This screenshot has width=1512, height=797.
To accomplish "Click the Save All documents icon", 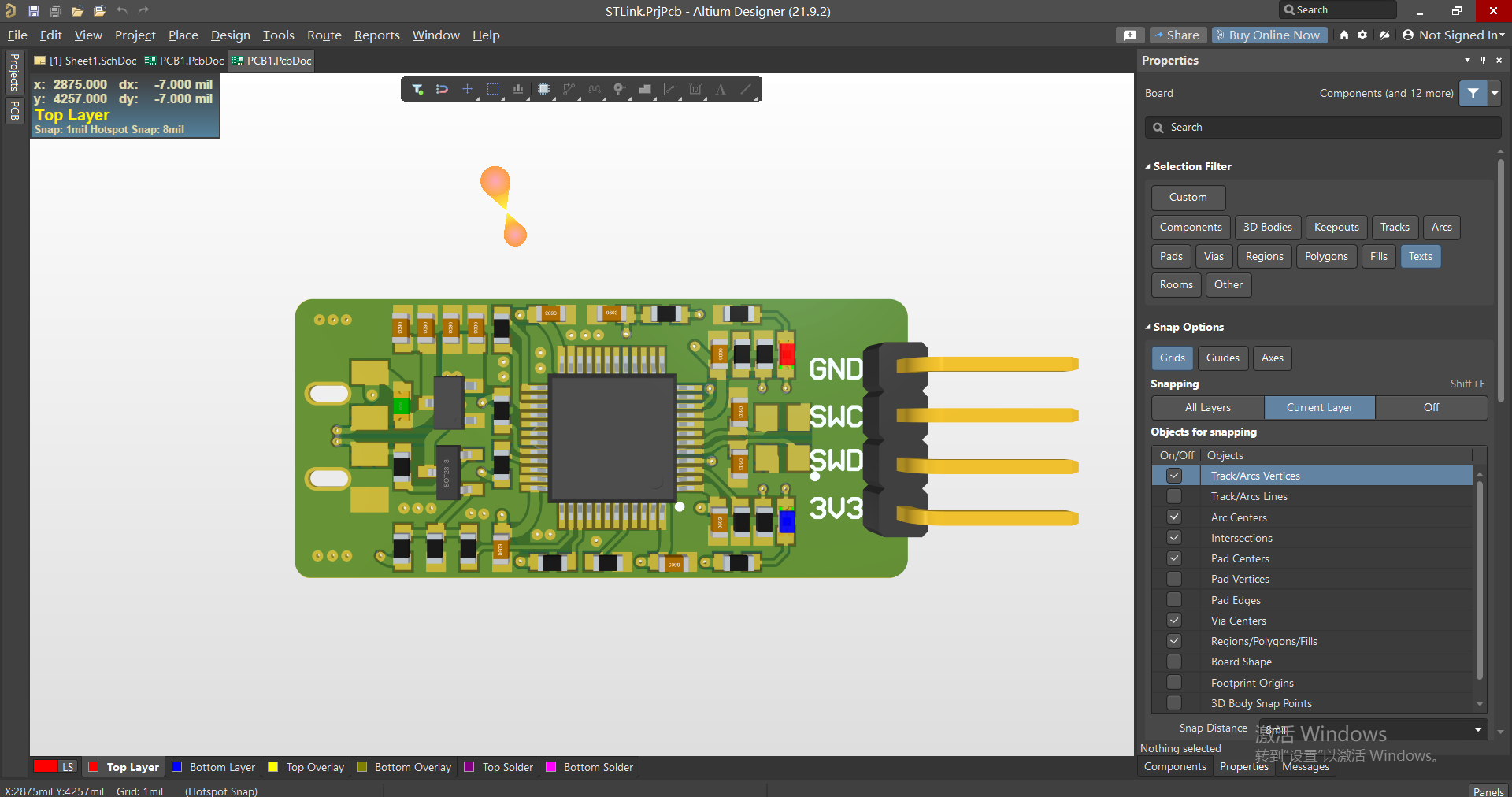I will [x=55, y=11].
